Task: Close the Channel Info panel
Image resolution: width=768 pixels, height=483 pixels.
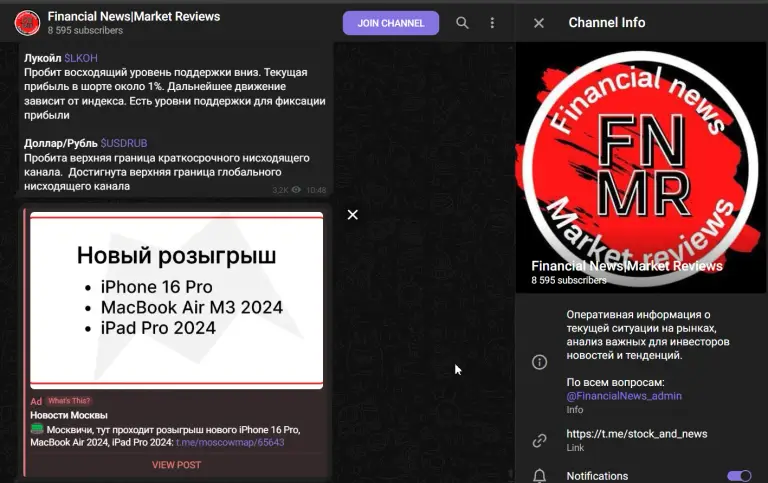Action: tap(539, 23)
